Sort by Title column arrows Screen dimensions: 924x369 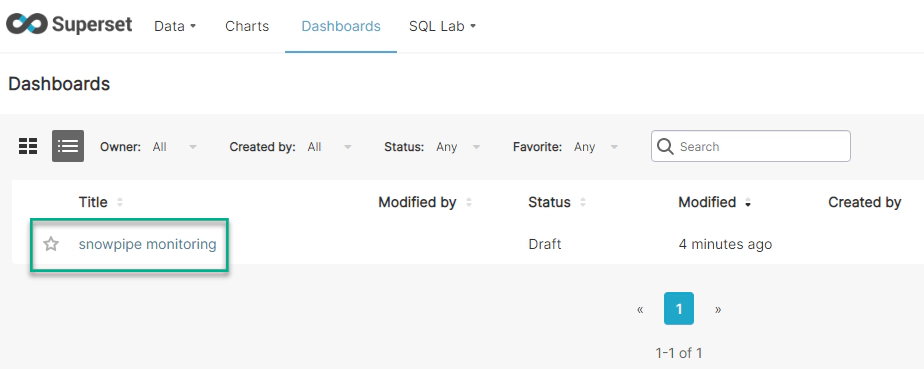pyautogui.click(x=120, y=202)
